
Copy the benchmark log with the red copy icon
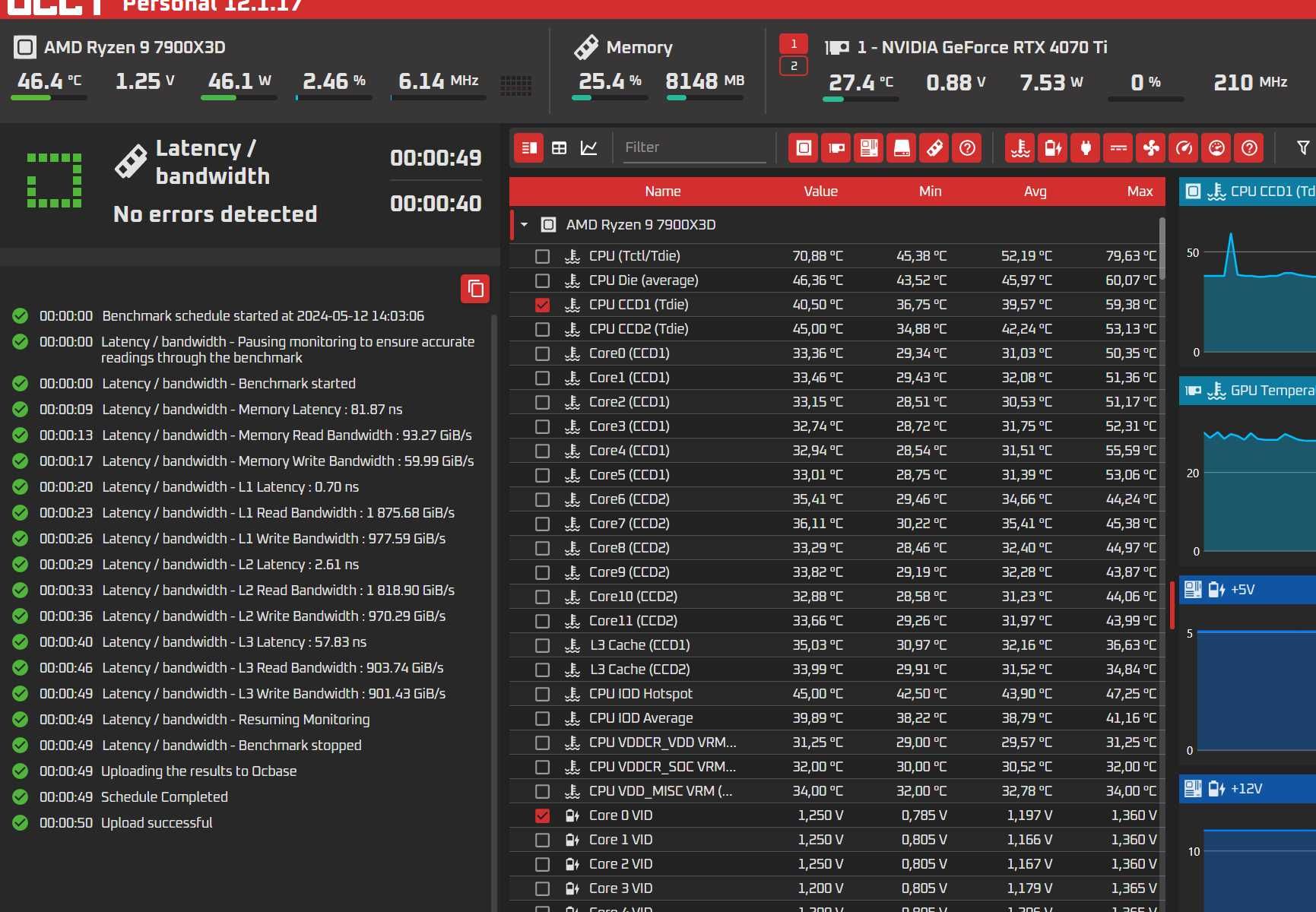[x=475, y=289]
